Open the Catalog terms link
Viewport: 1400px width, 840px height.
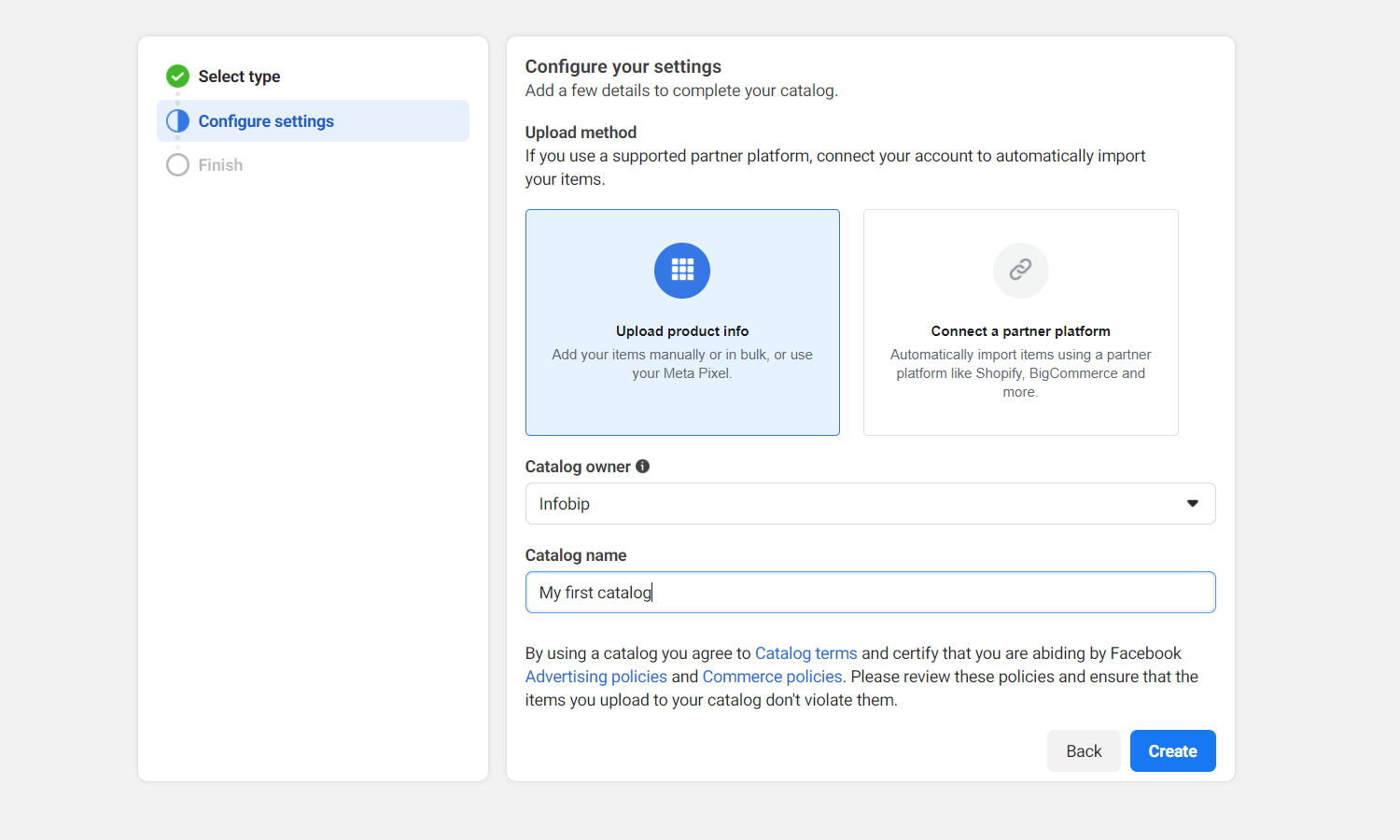(x=805, y=653)
